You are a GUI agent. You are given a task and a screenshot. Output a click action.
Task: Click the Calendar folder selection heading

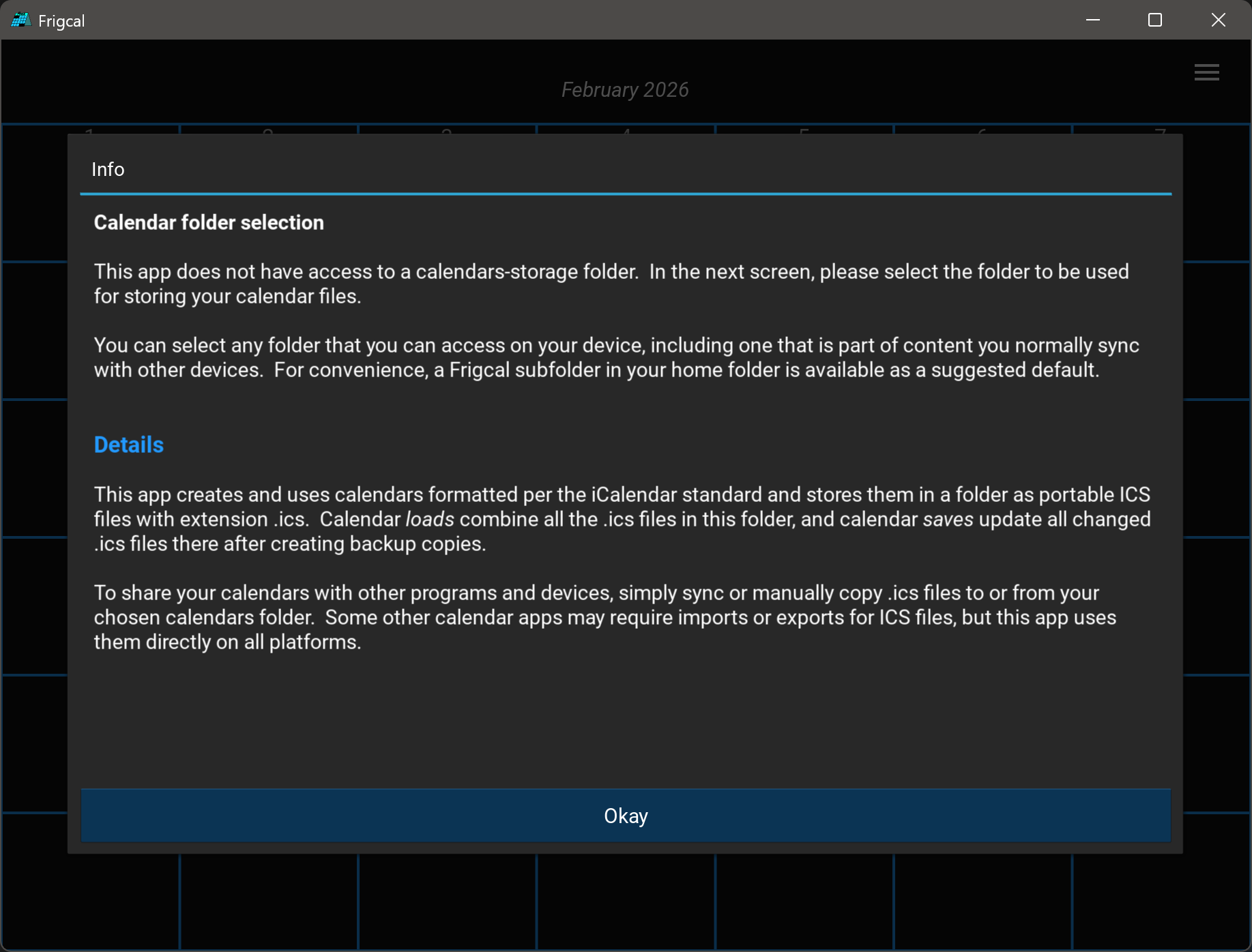tap(209, 222)
